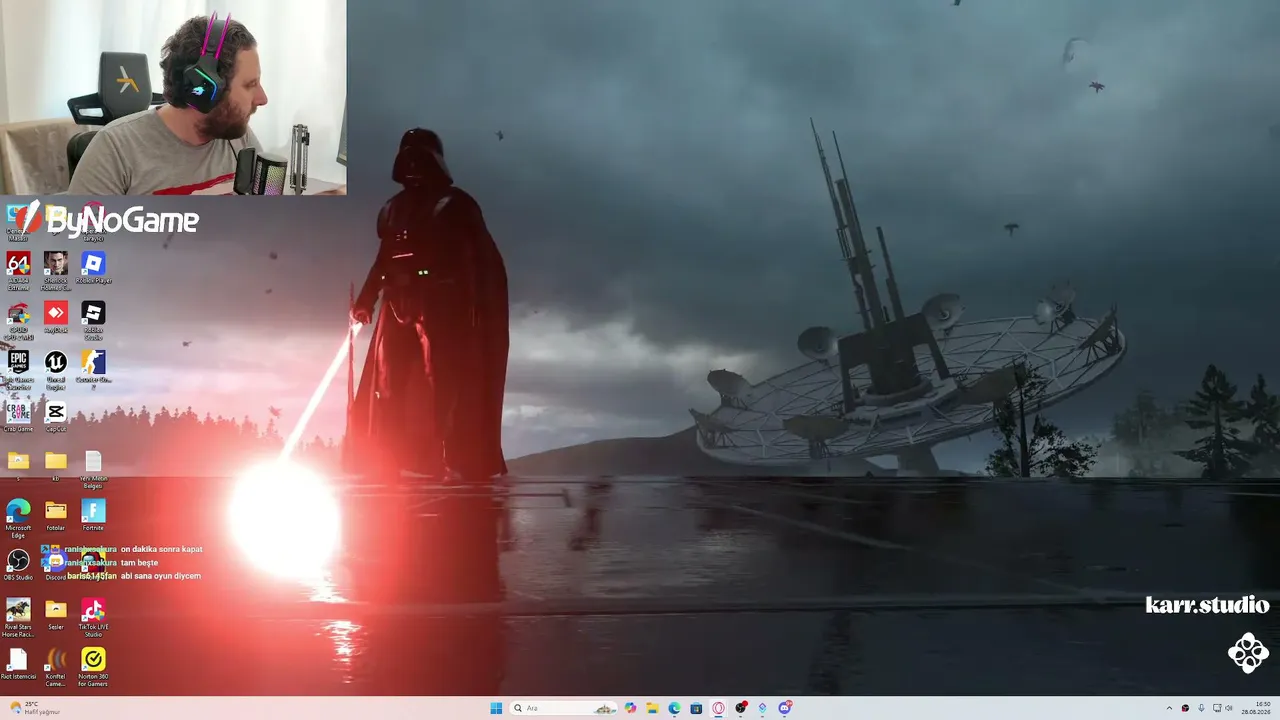Viewport: 1280px width, 720px height.
Task: Switch to Edge on the taskbar
Action: [674, 708]
